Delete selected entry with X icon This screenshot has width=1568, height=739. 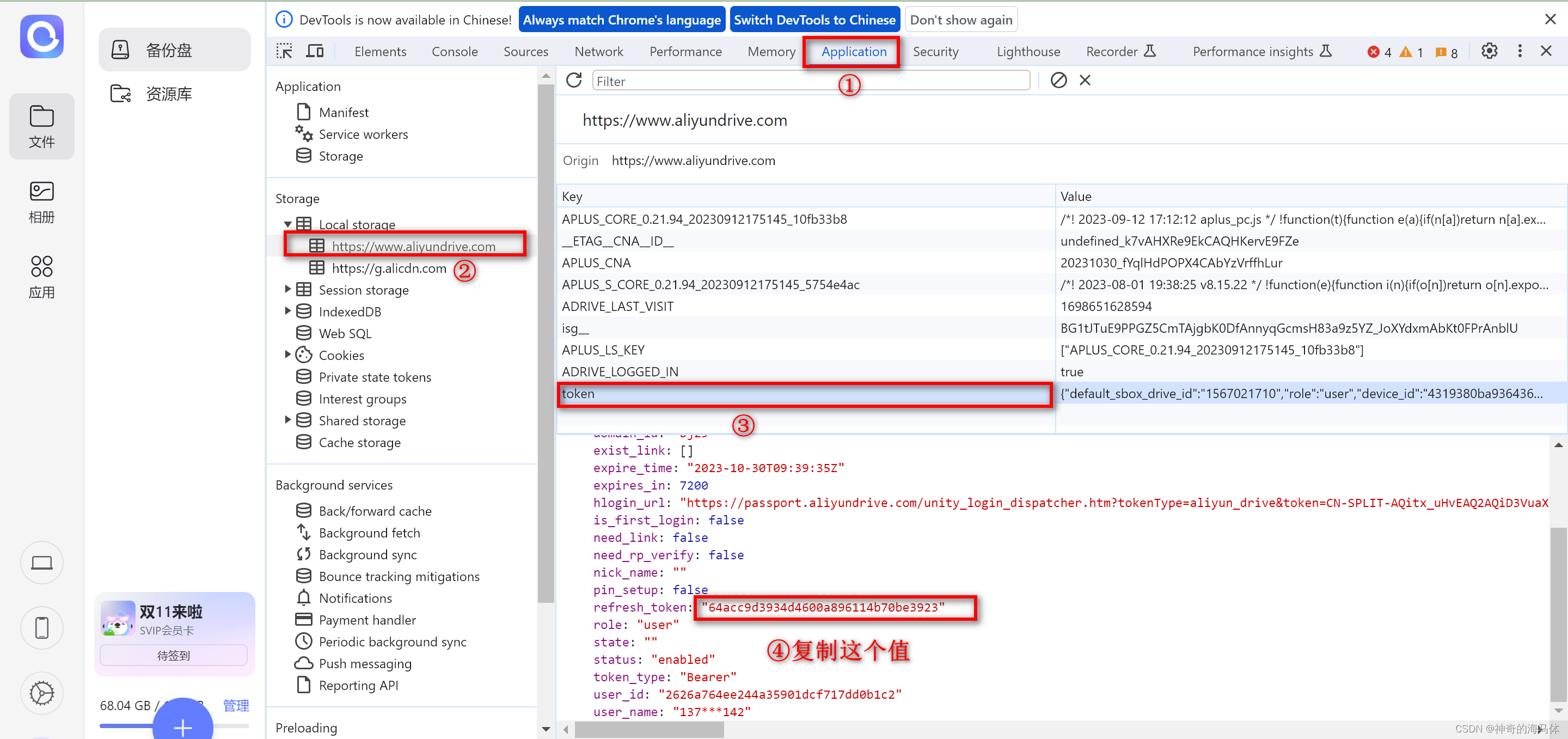pos(1085,81)
